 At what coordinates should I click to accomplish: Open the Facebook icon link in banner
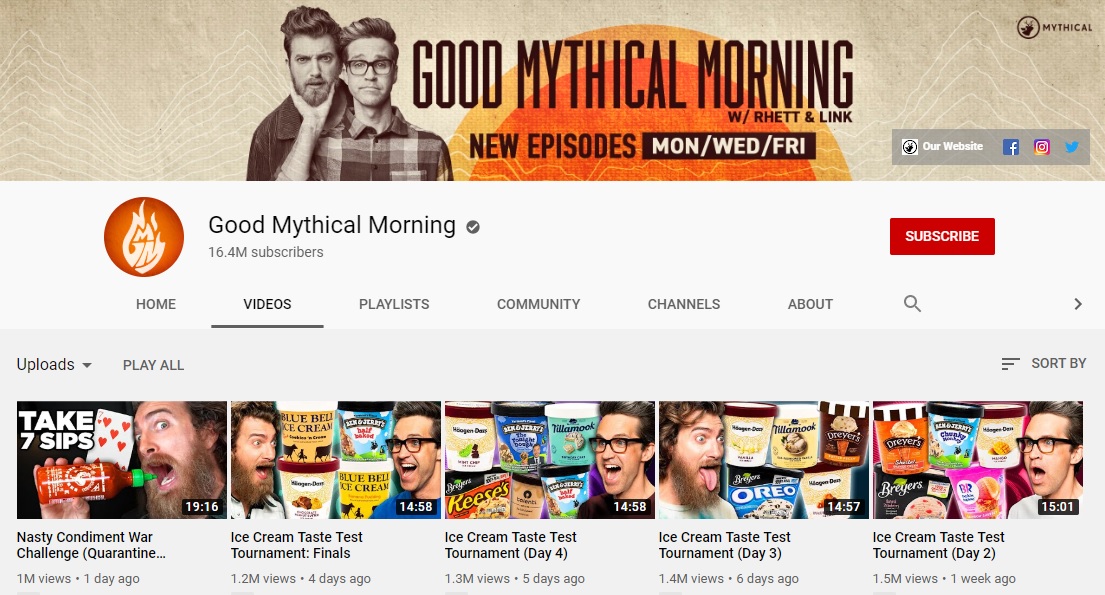1011,147
